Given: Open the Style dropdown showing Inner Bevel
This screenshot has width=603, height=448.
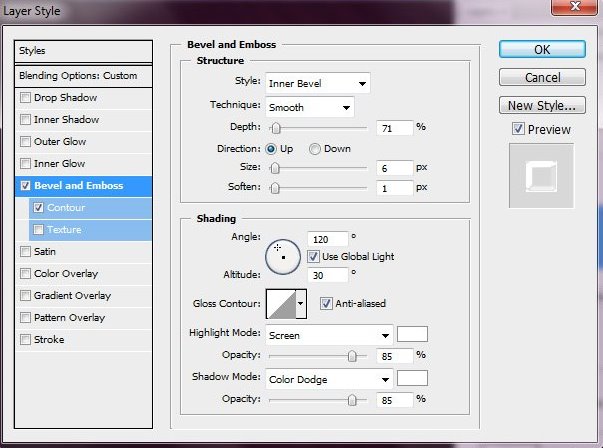Looking at the screenshot, I should pyautogui.click(x=317, y=83).
